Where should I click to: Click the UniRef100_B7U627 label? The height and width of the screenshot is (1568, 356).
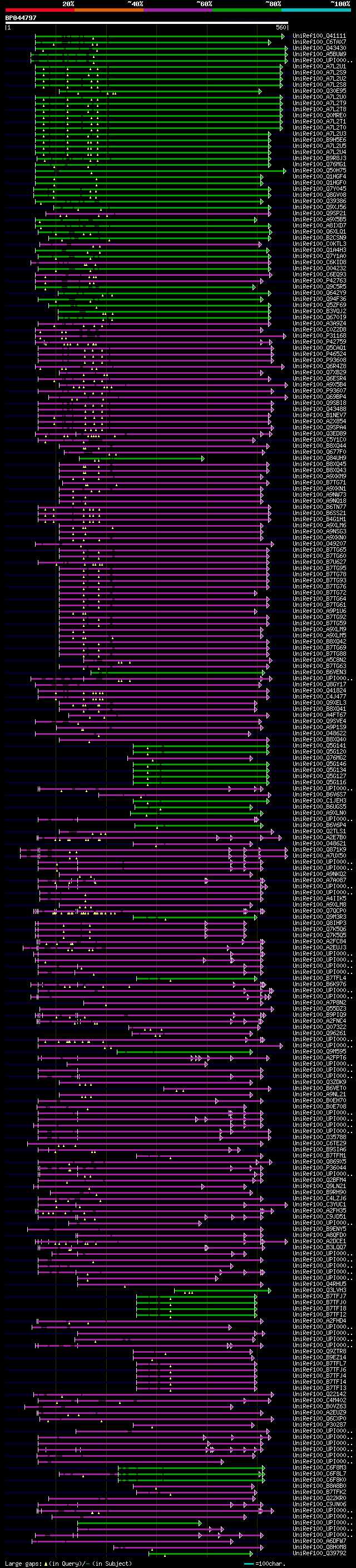tap(319, 562)
